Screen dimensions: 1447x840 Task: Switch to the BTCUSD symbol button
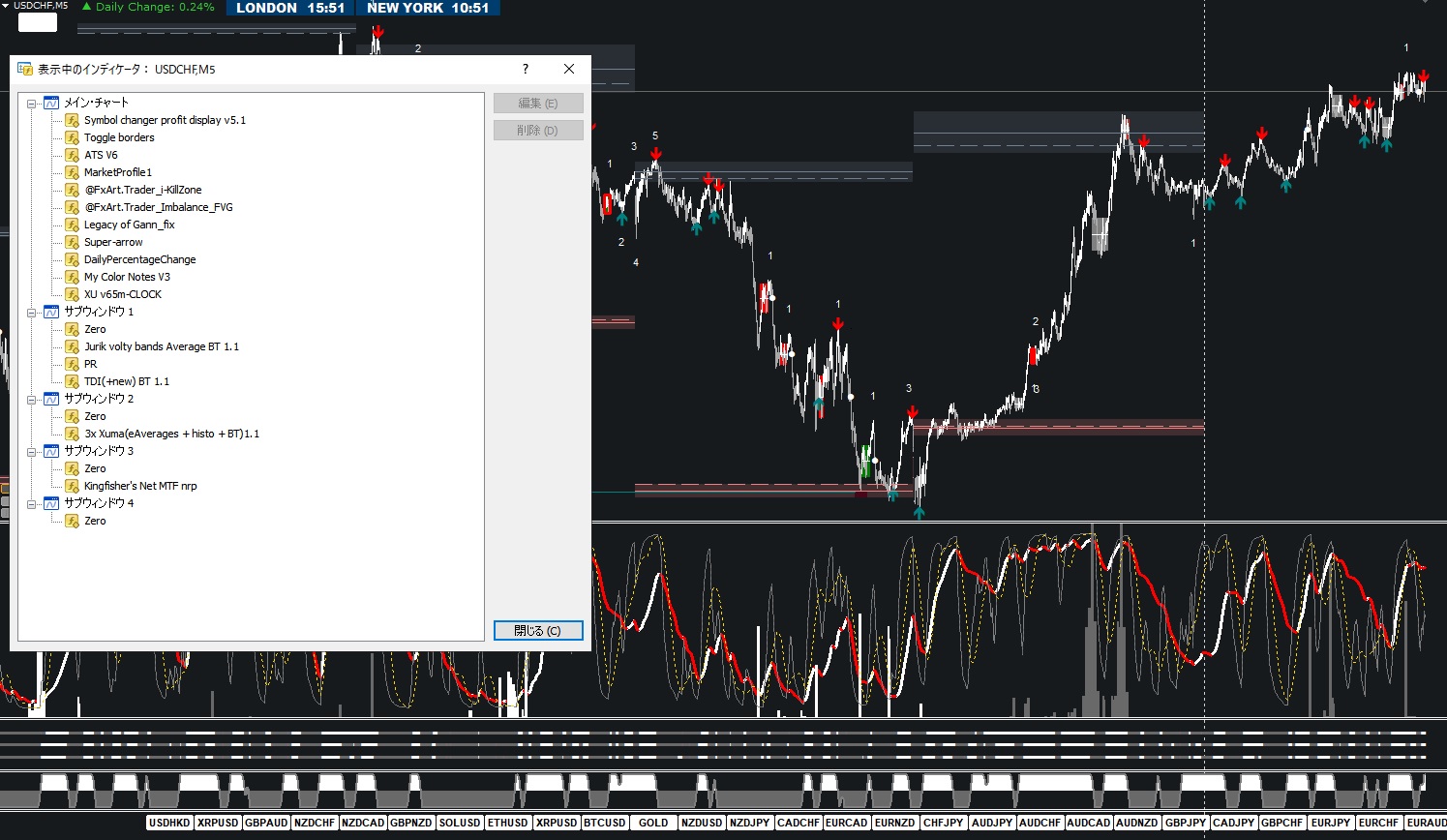pos(605,823)
